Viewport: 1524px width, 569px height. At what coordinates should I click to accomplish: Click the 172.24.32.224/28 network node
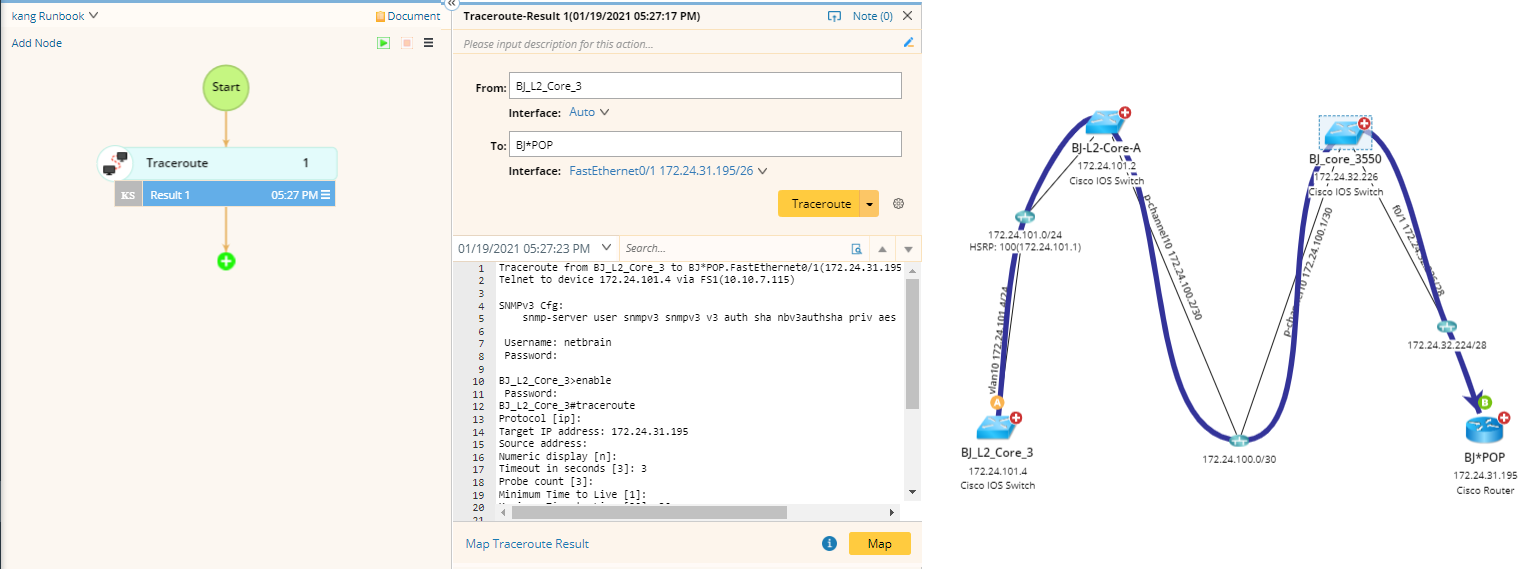1447,327
